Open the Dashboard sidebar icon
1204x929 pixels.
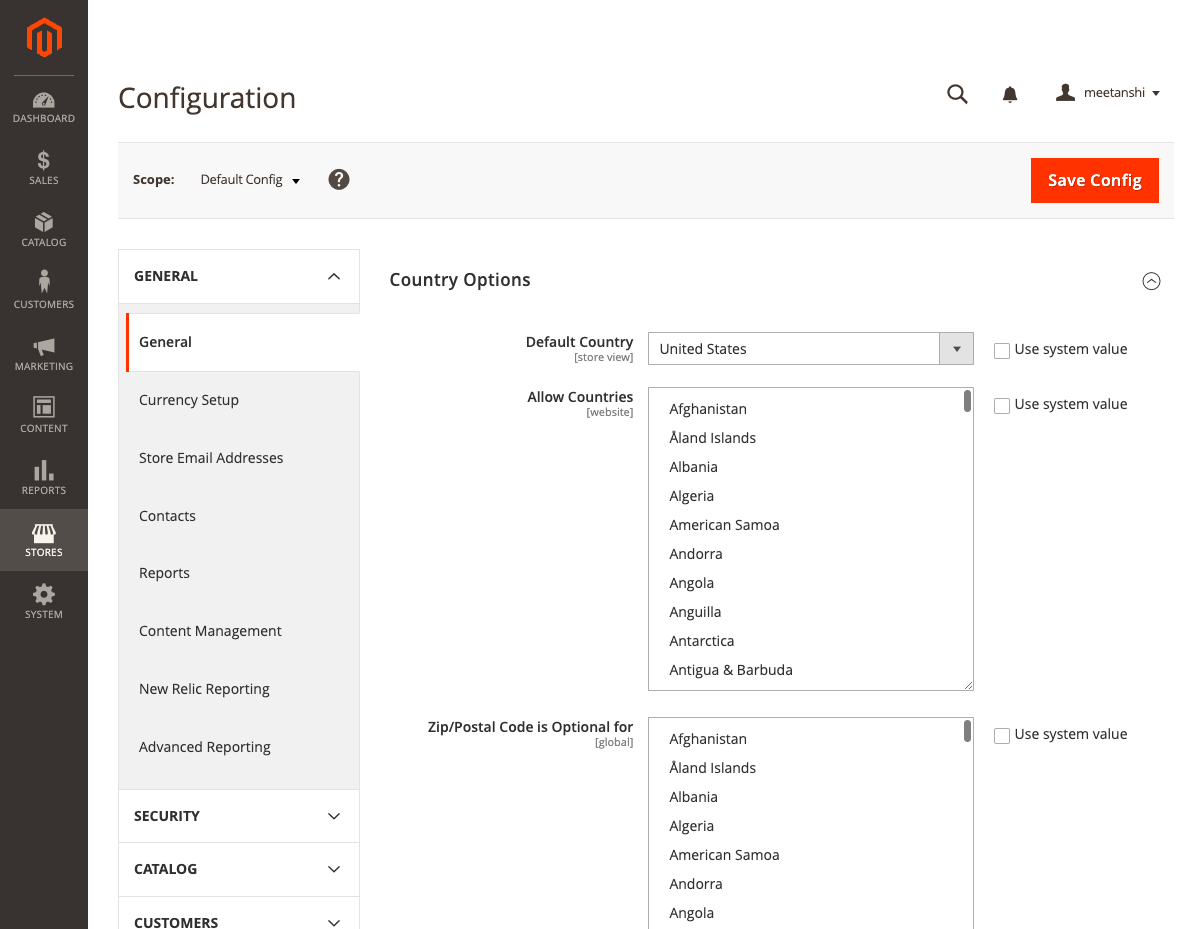[x=44, y=100]
